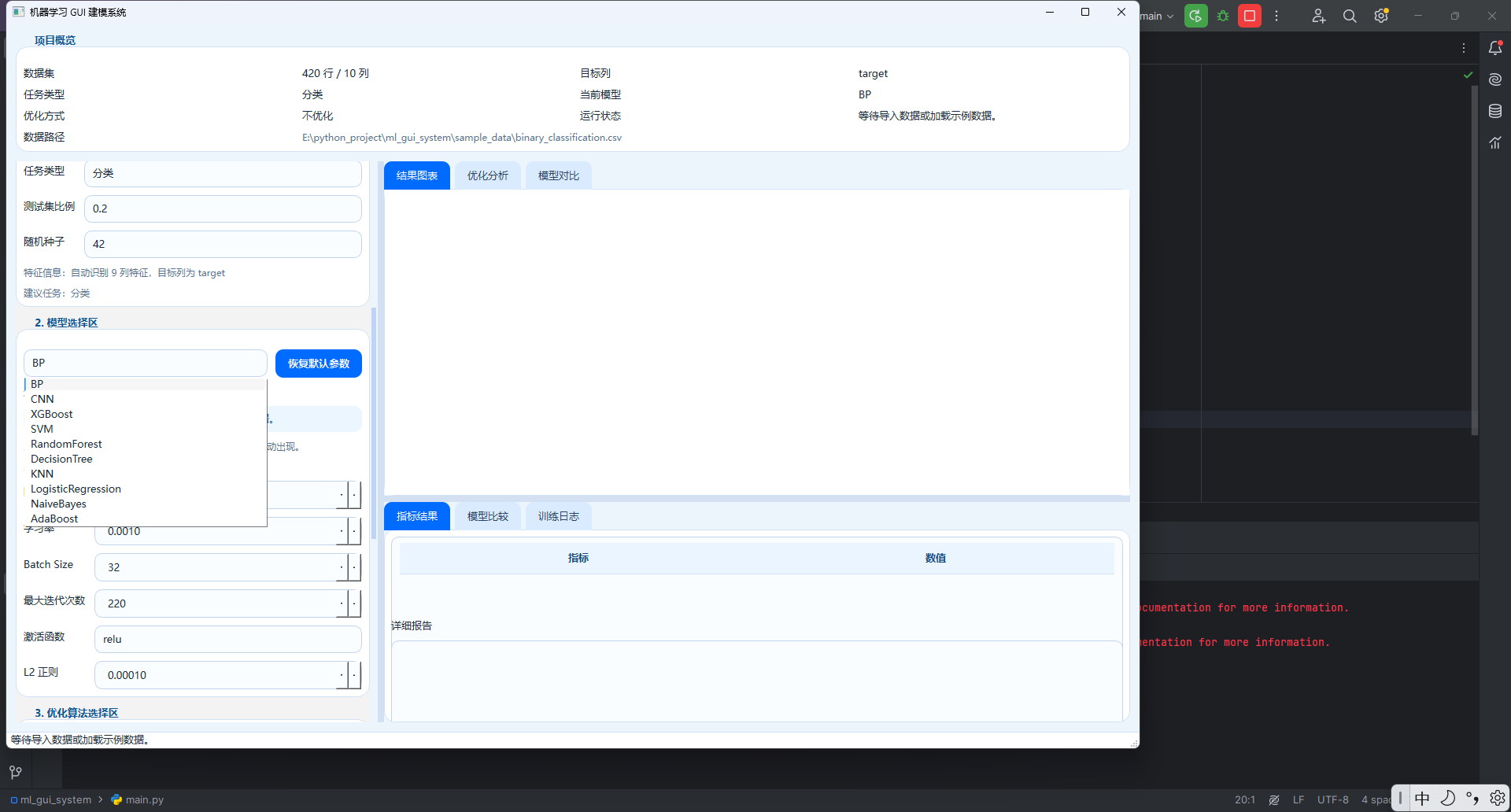Viewport: 1511px width, 812px height.
Task: Click the green inspection checkmark in editor
Action: [x=1468, y=75]
